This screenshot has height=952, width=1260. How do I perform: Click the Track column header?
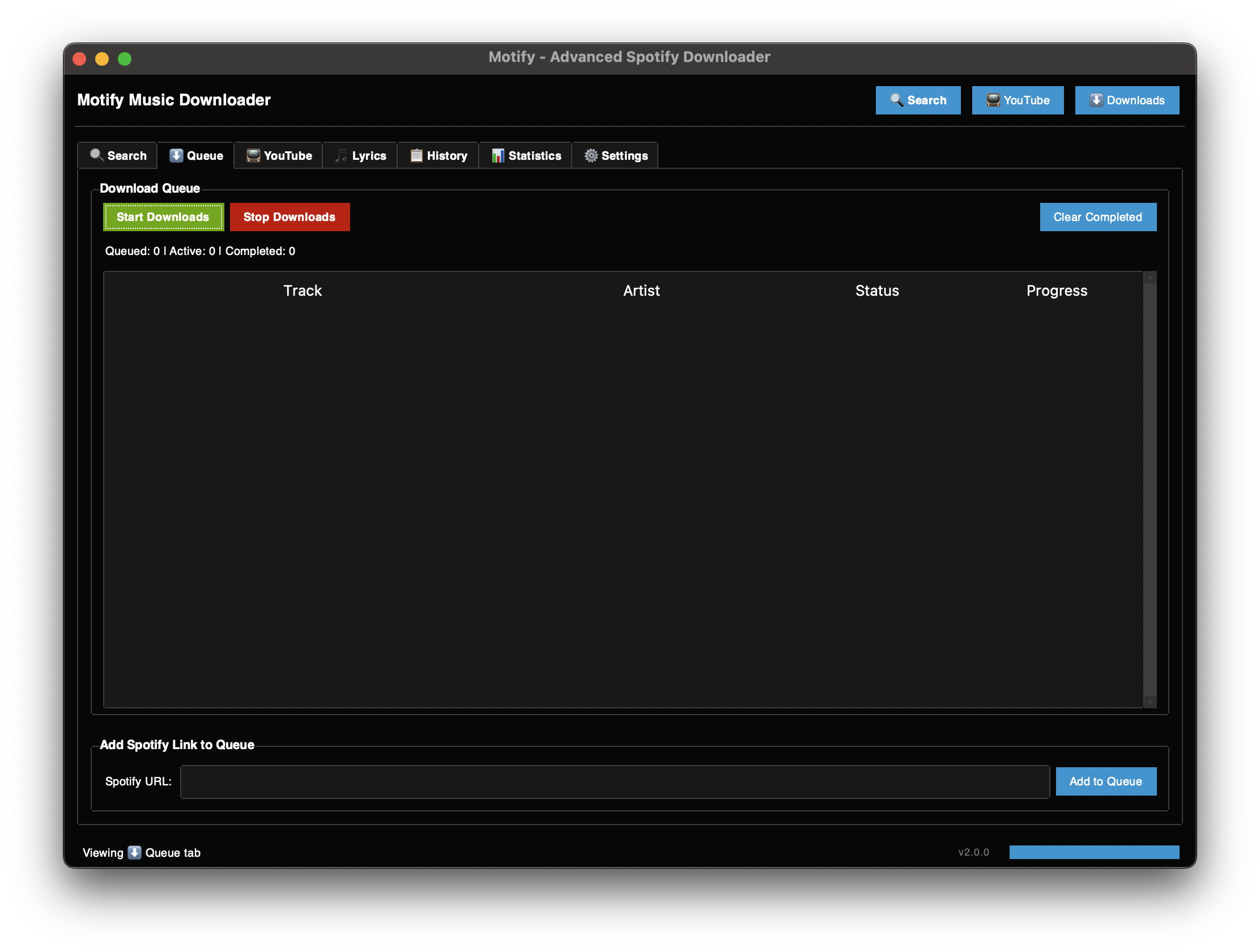[303, 291]
